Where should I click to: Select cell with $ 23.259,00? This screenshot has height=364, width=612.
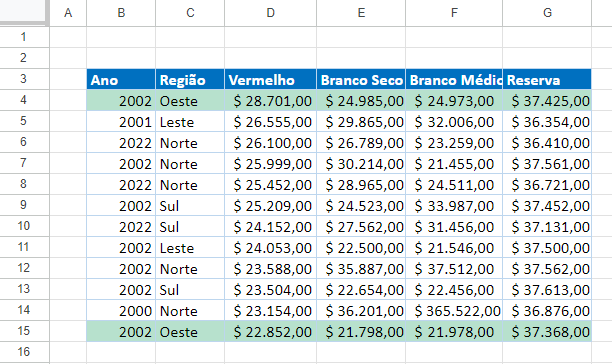click(454, 143)
